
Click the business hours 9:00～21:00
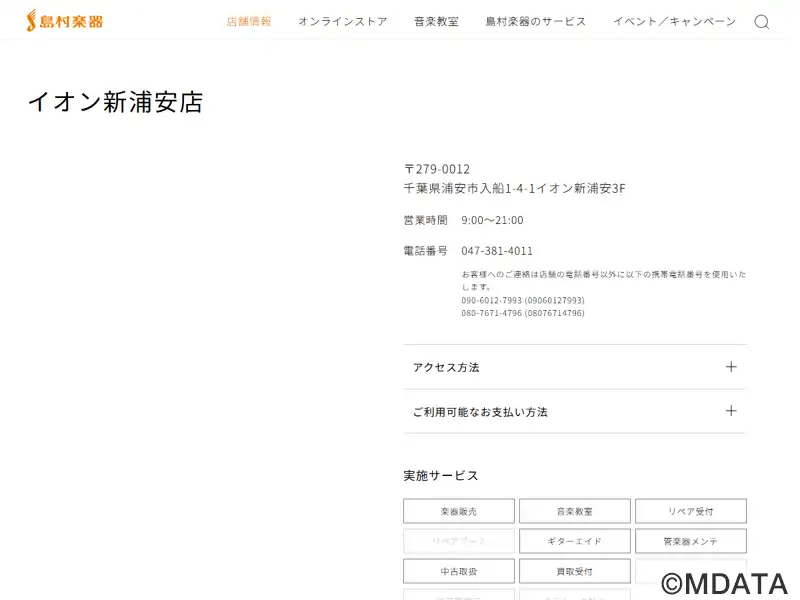click(x=492, y=220)
